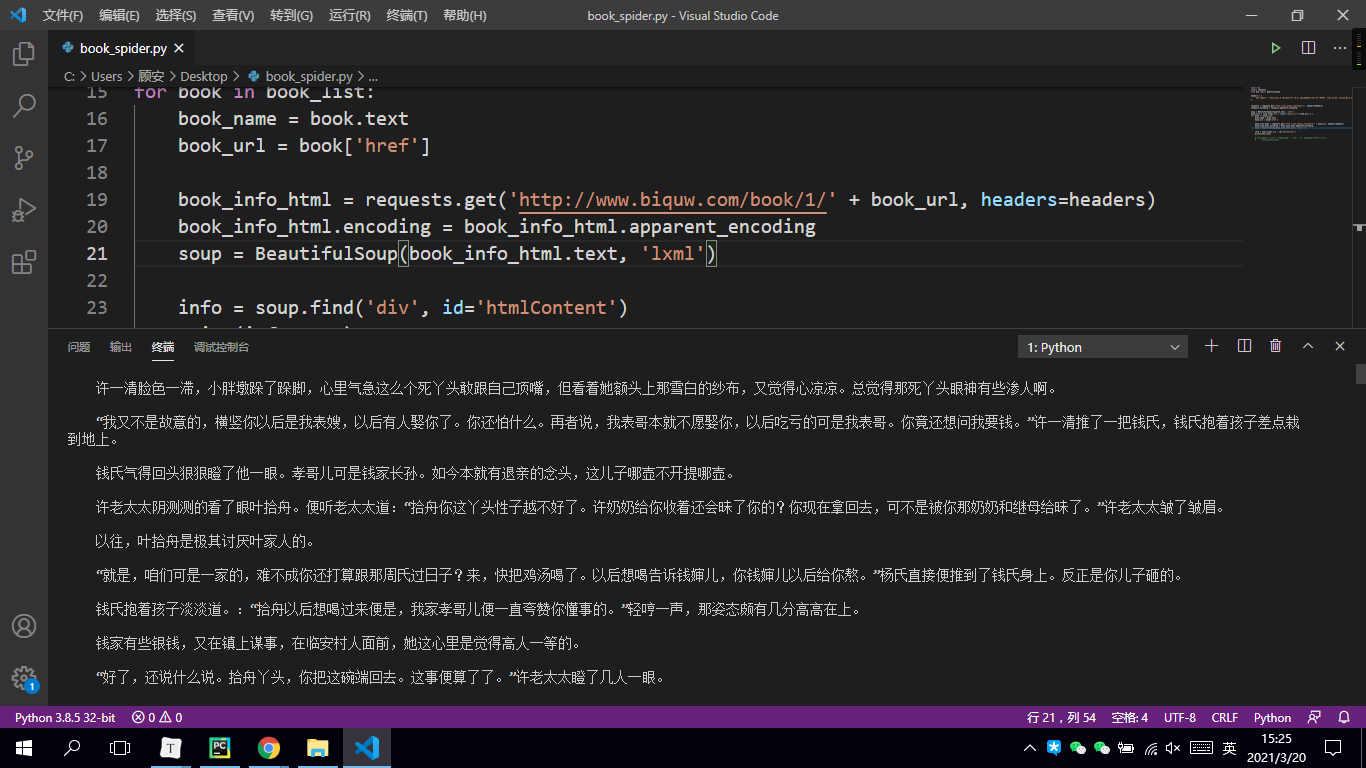Open the battery status tray icon
The height and width of the screenshot is (768, 1366).
(1126, 748)
